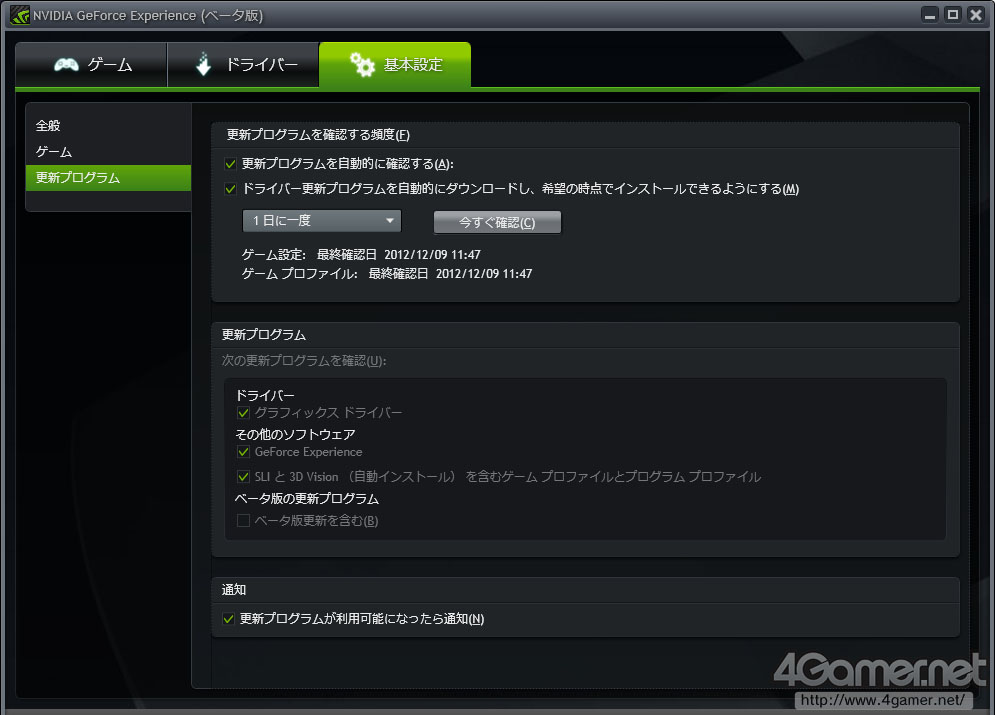The height and width of the screenshot is (715, 995).
Task: Maximize the GeForce Experience window
Action: pyautogui.click(x=952, y=14)
